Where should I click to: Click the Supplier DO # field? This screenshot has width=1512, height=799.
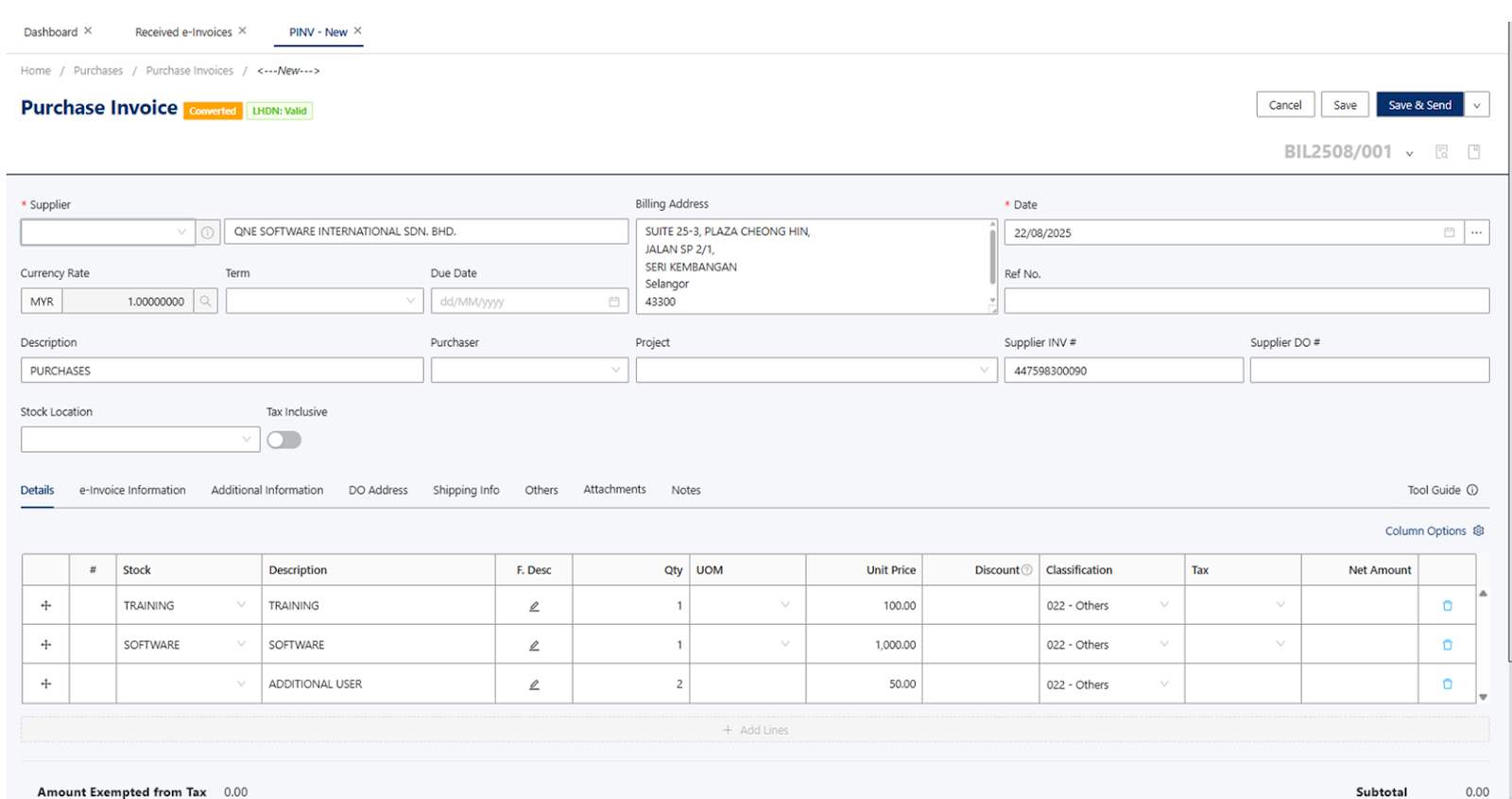pos(1369,370)
